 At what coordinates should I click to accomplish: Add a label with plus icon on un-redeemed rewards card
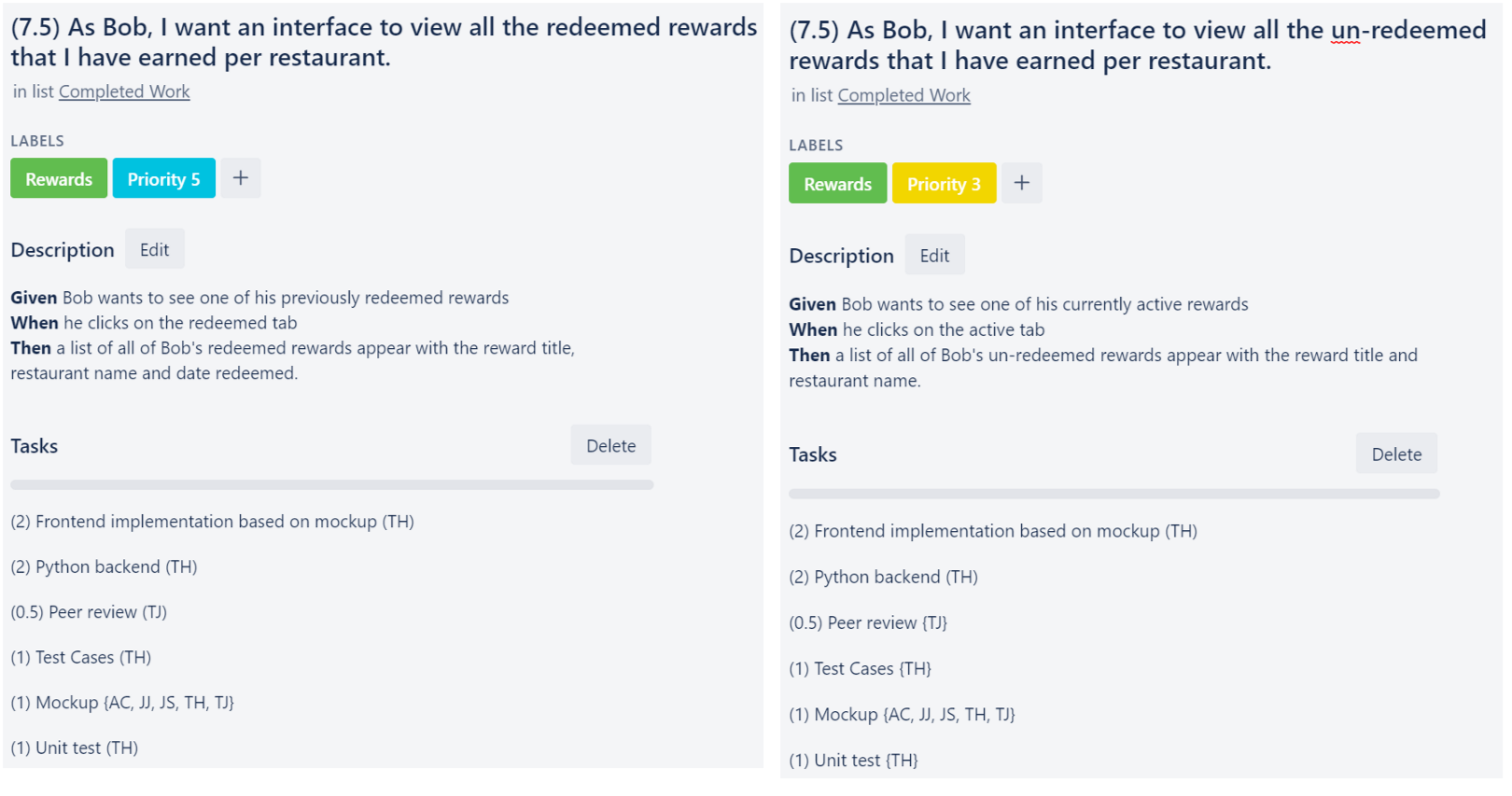pos(1022,183)
